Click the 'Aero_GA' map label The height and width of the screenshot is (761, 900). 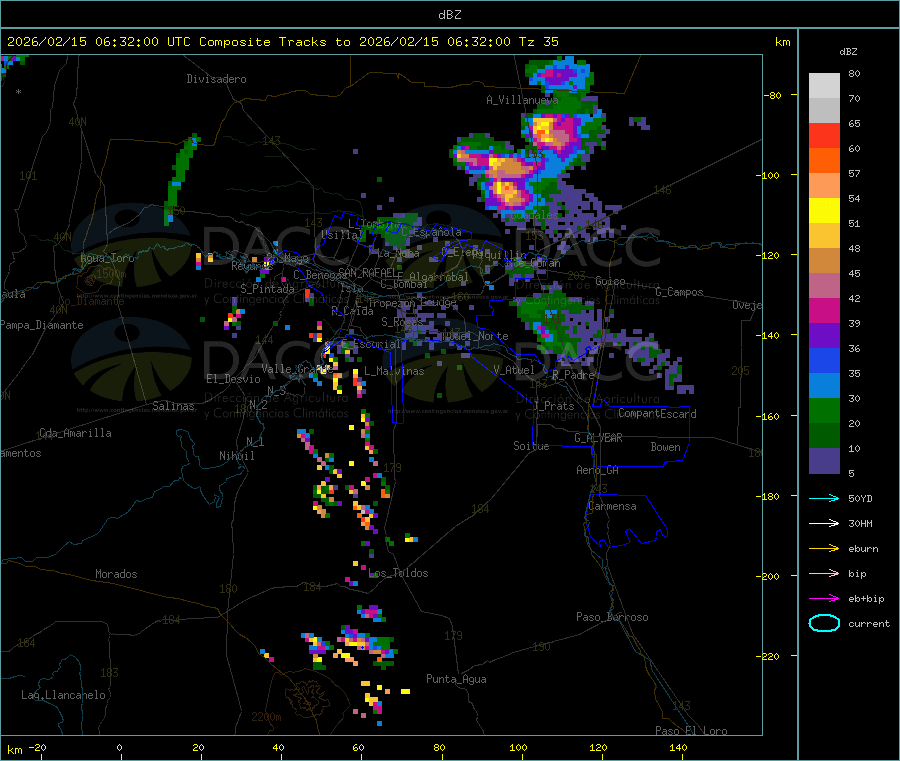pos(598,470)
